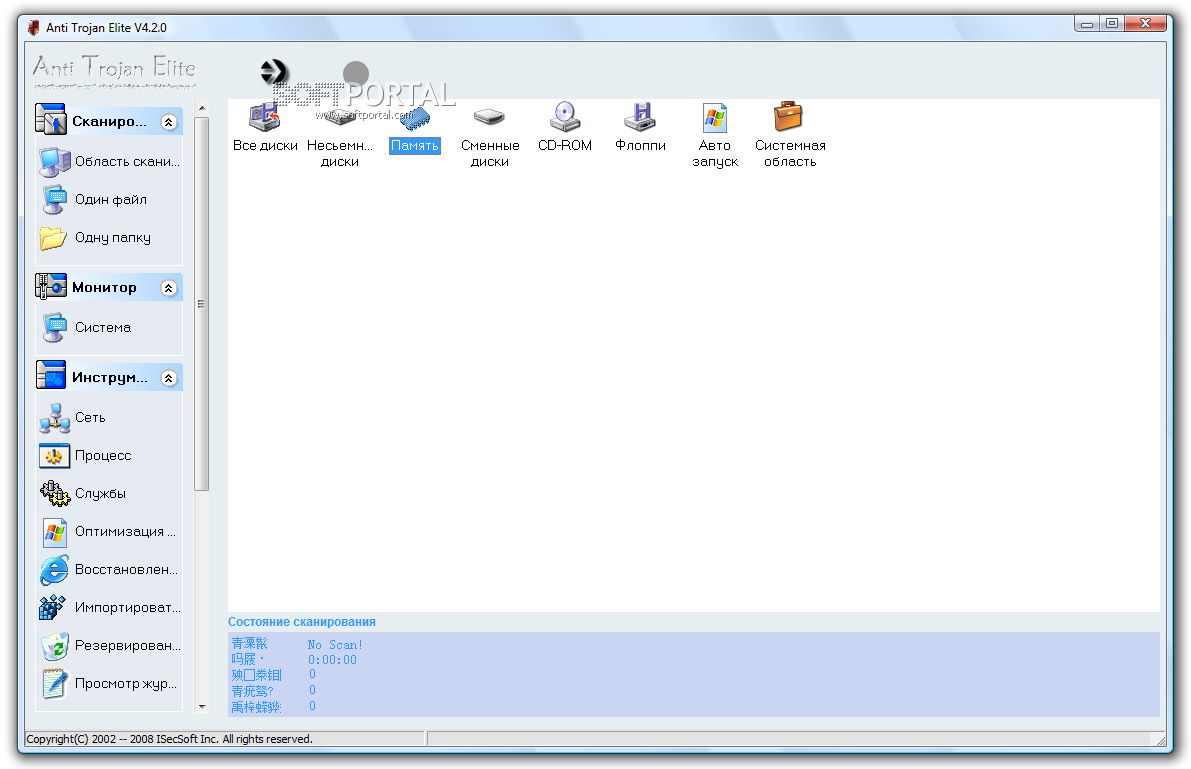This screenshot has height=769, width=1191.
Task: Click the Сканирование section title
Action: pos(109,122)
